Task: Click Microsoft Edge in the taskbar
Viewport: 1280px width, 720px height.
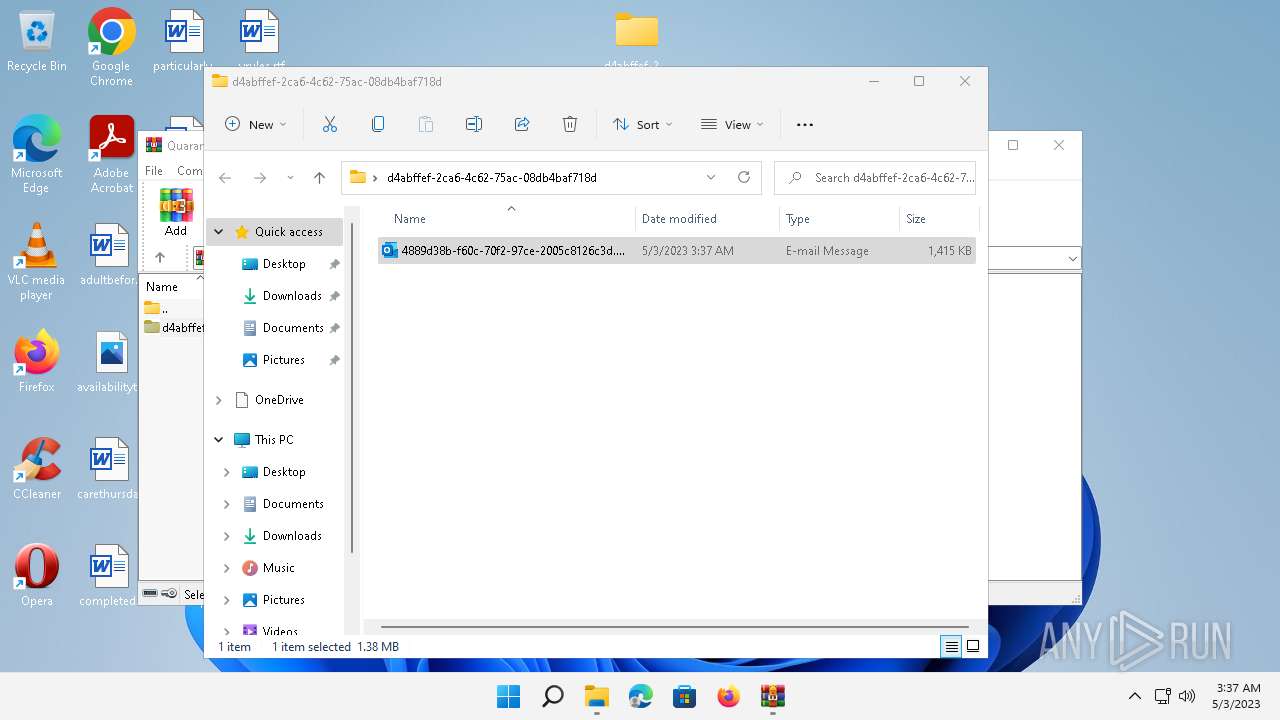Action: [x=640, y=696]
